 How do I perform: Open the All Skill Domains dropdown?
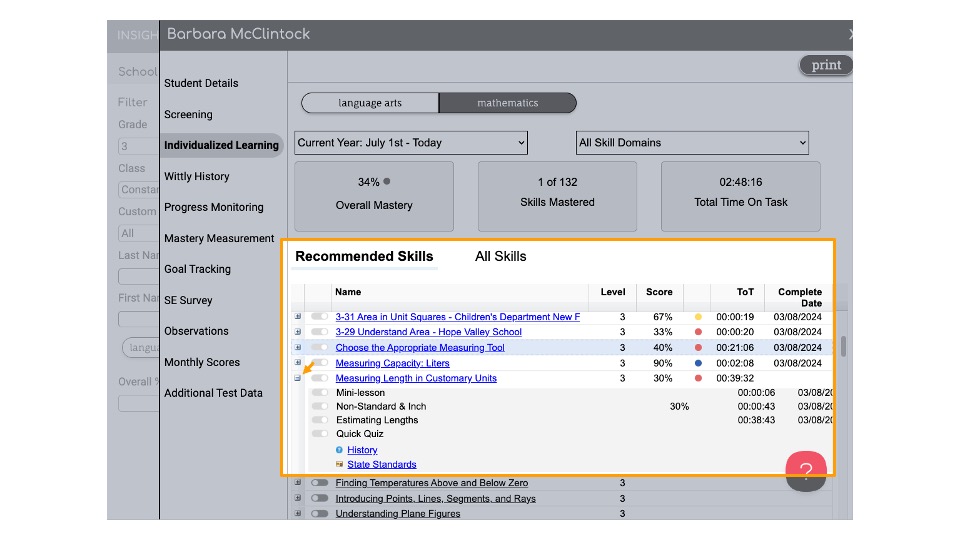point(692,143)
